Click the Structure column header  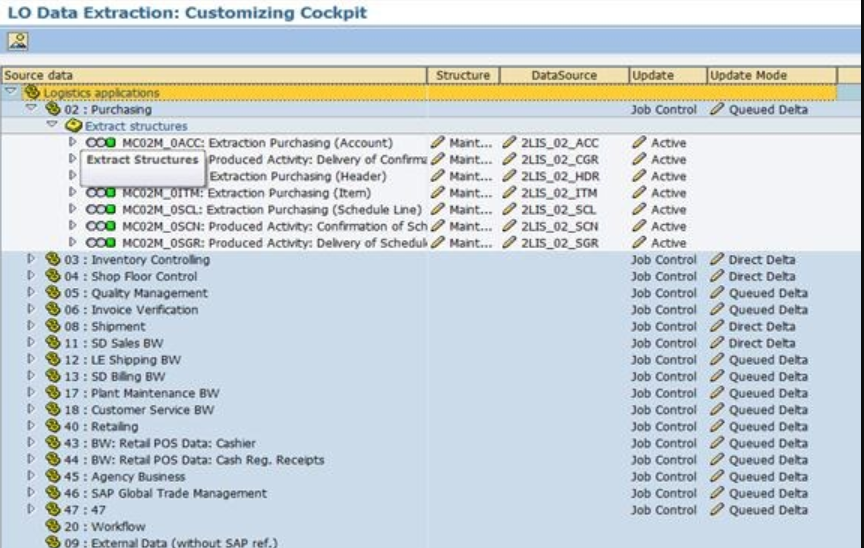[x=463, y=75]
